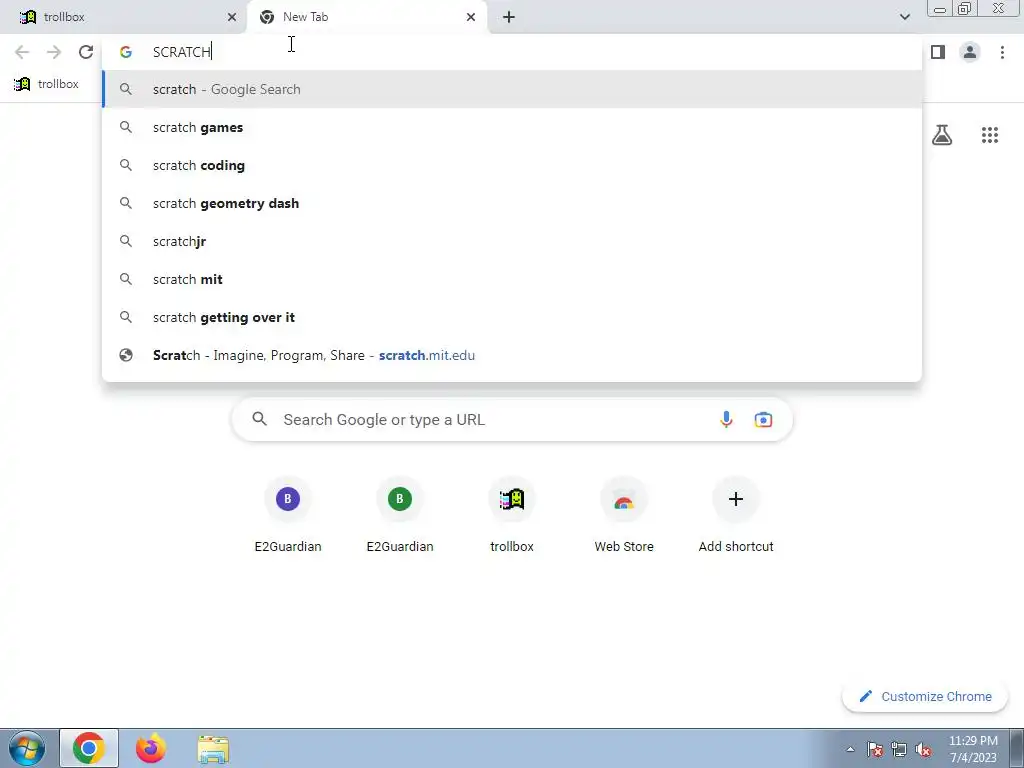Open Firefox from the taskbar
This screenshot has height=768, width=1024.
(151, 748)
